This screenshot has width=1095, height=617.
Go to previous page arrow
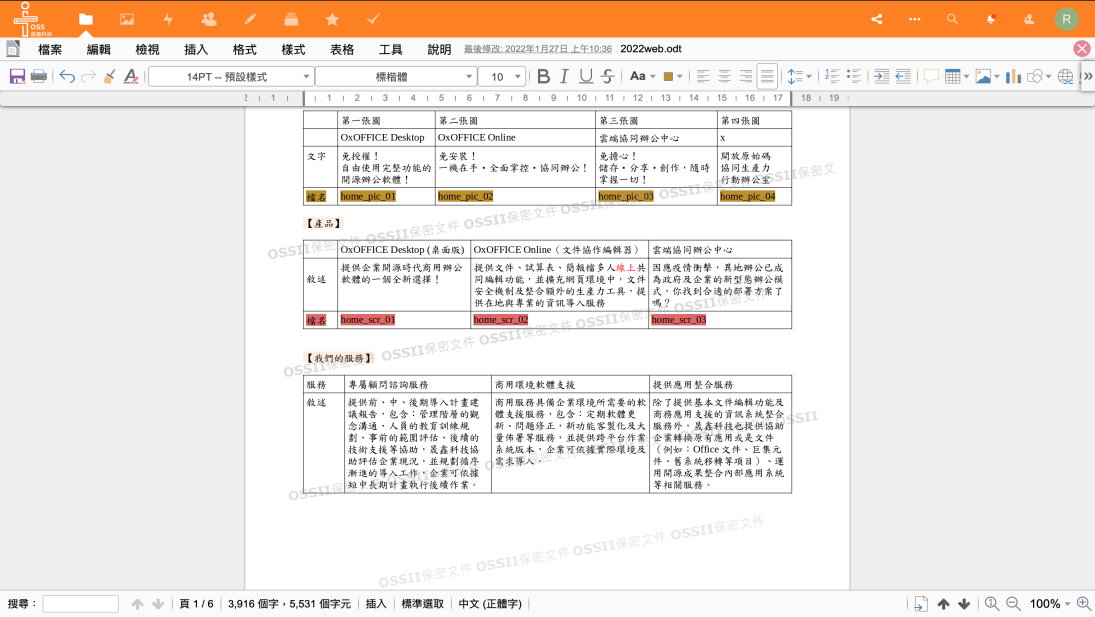[x=943, y=604]
